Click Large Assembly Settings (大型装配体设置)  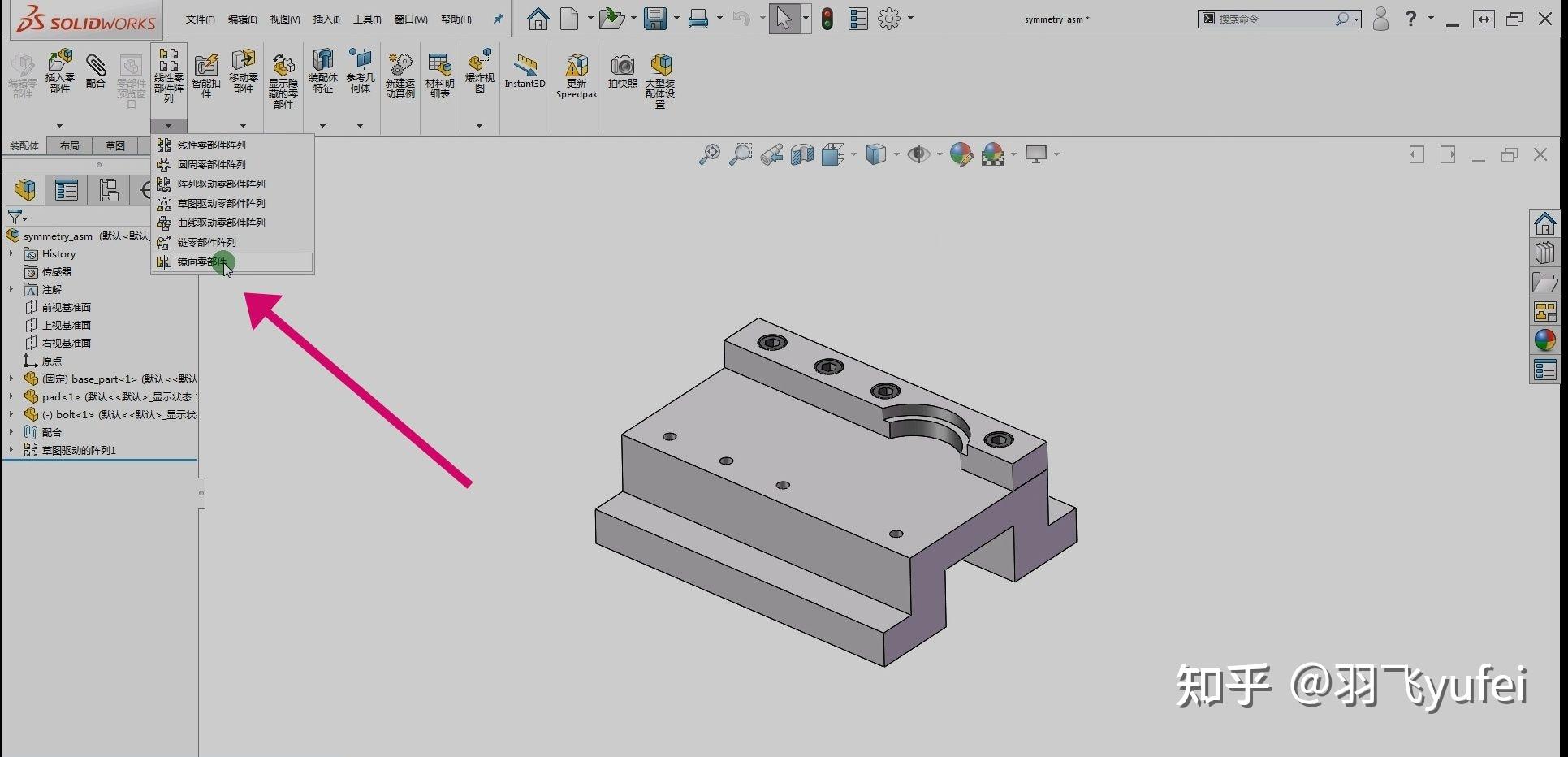coord(660,81)
